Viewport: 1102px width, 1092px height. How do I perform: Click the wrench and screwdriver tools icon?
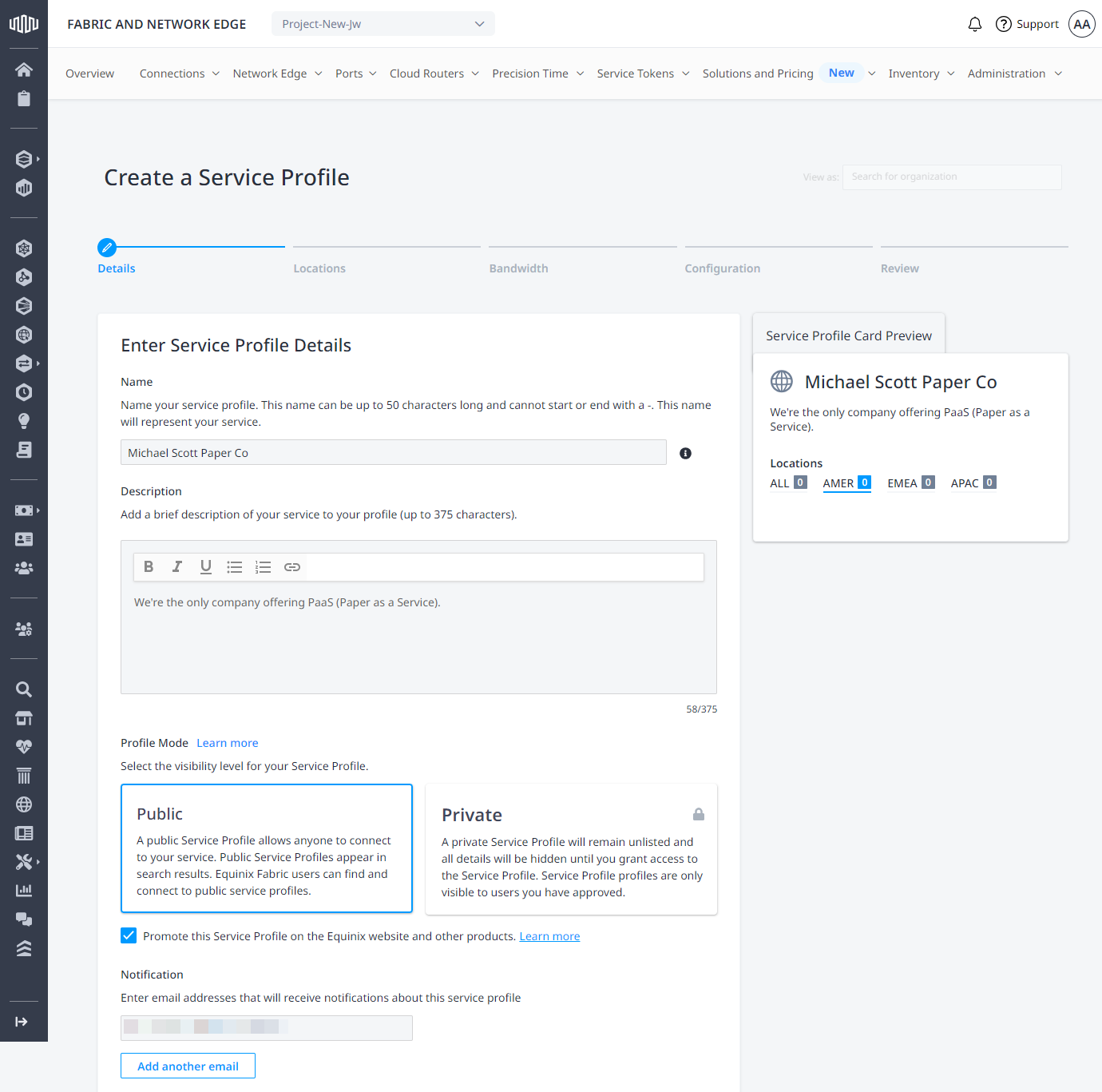pos(24,862)
